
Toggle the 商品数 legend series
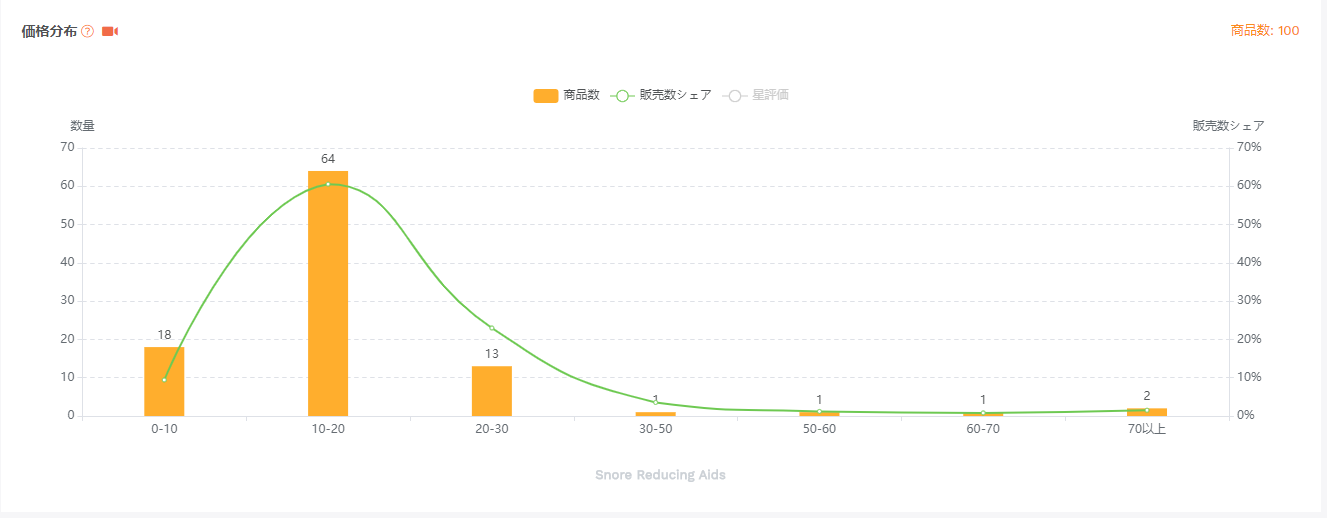pos(566,95)
